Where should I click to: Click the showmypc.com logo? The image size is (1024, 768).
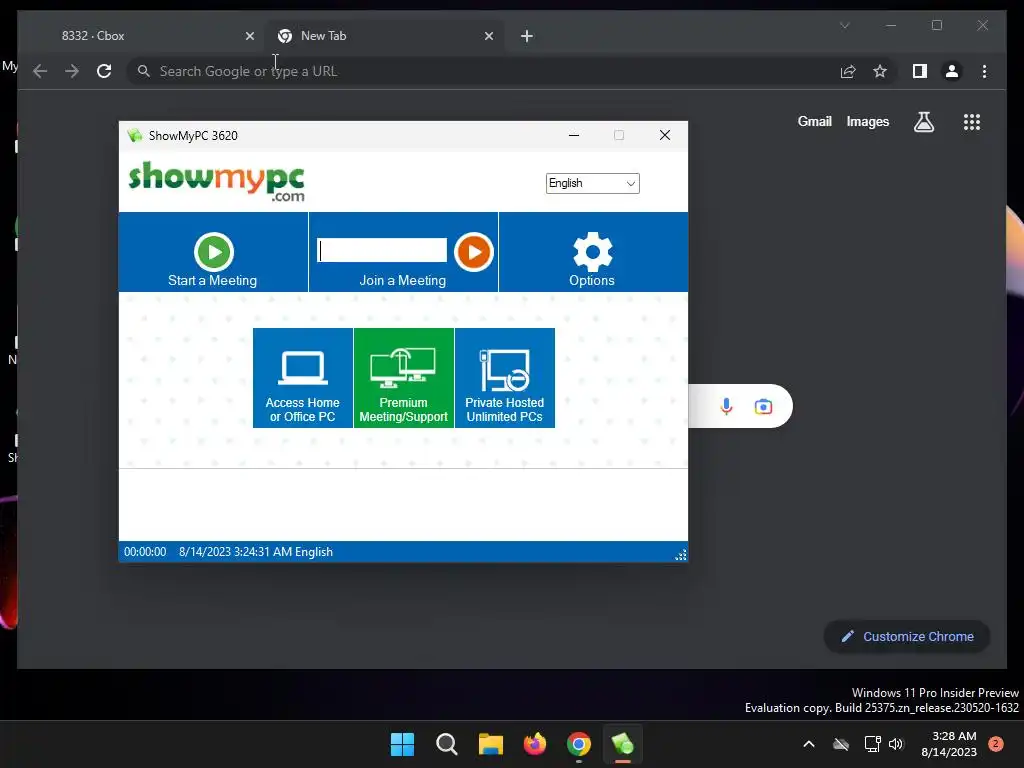click(x=217, y=181)
